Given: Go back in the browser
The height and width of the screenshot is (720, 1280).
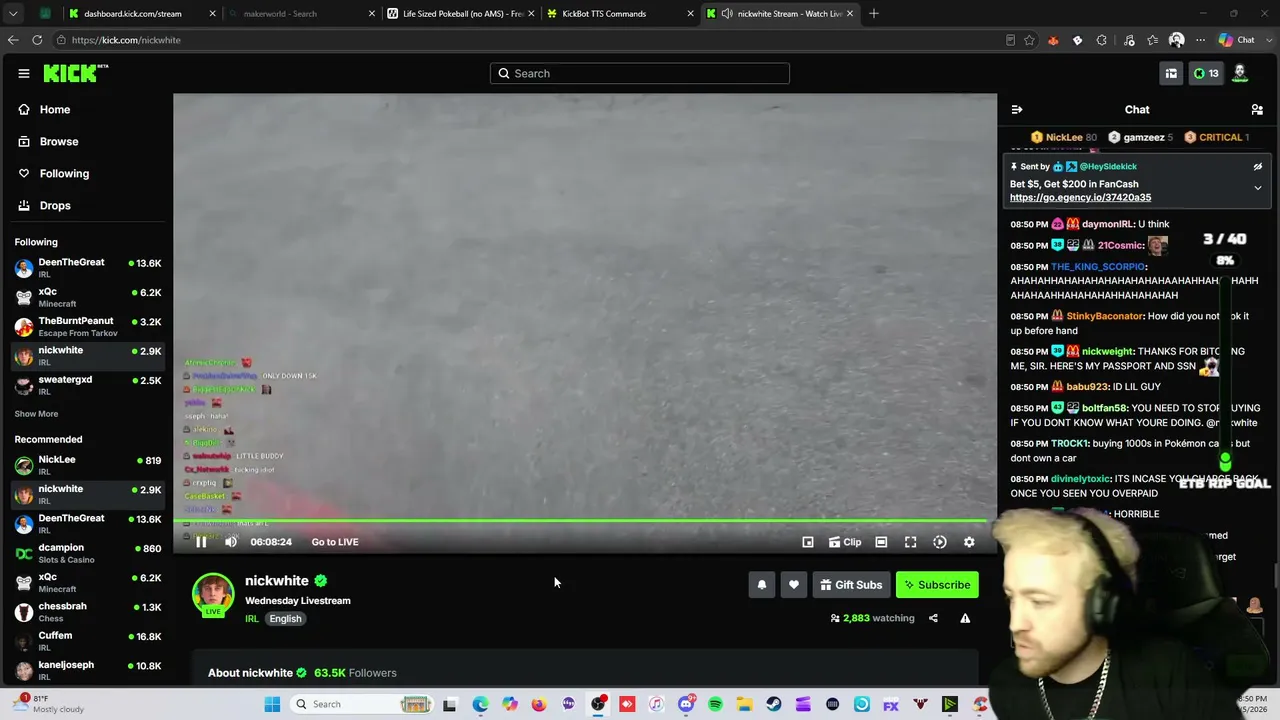Looking at the screenshot, I should [13, 40].
